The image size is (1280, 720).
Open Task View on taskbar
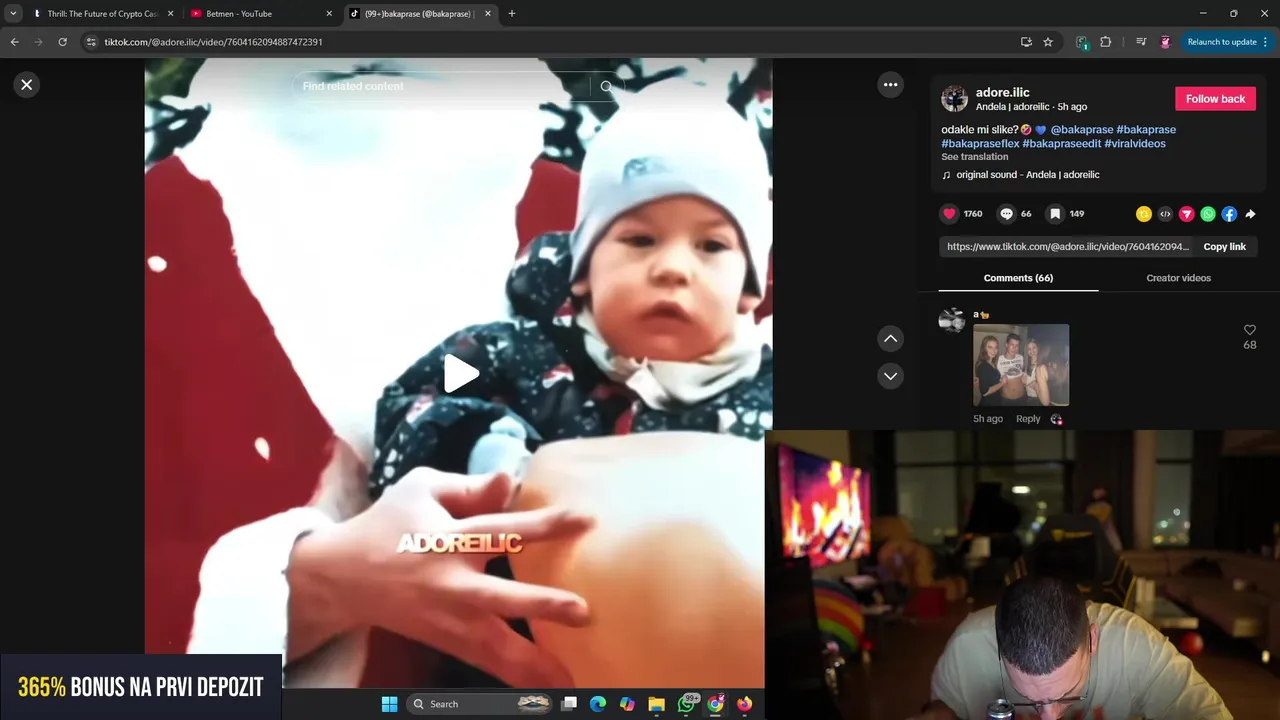tap(569, 704)
